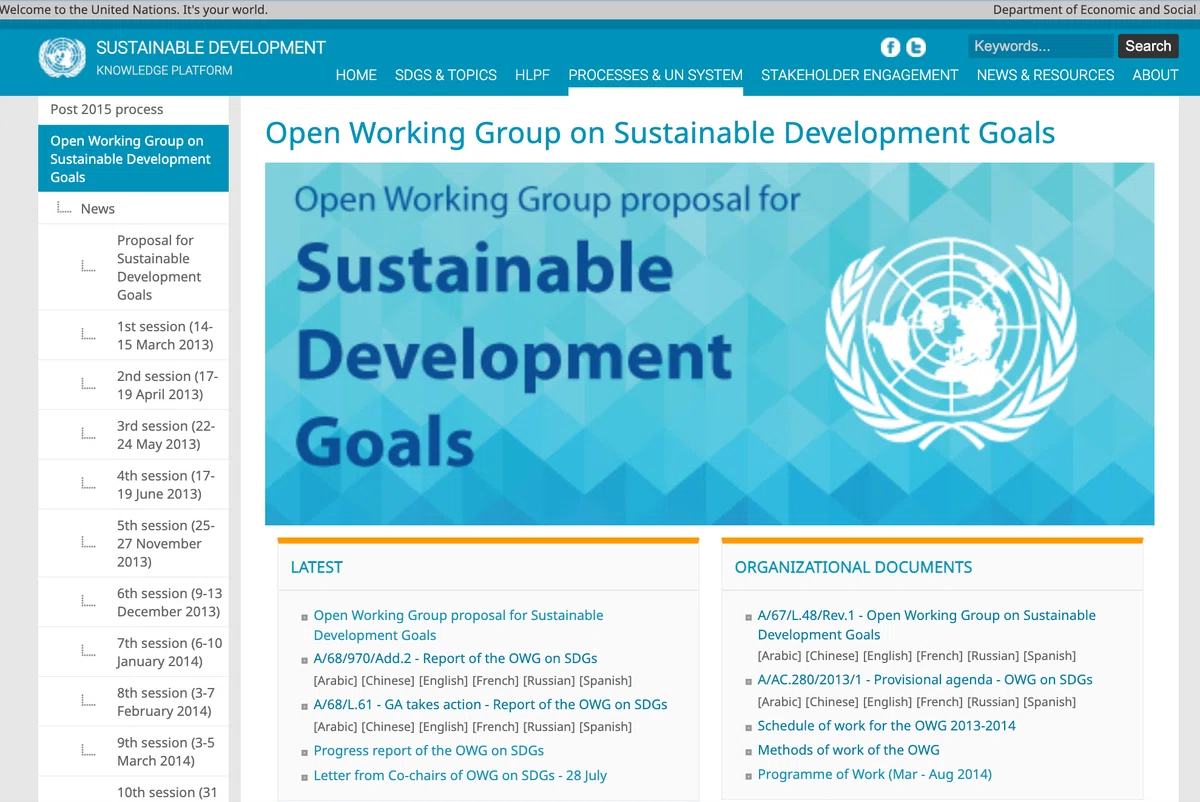The width and height of the screenshot is (1200, 802).
Task: Click the Sustainable Development Goals banner image
Action: coord(709,344)
